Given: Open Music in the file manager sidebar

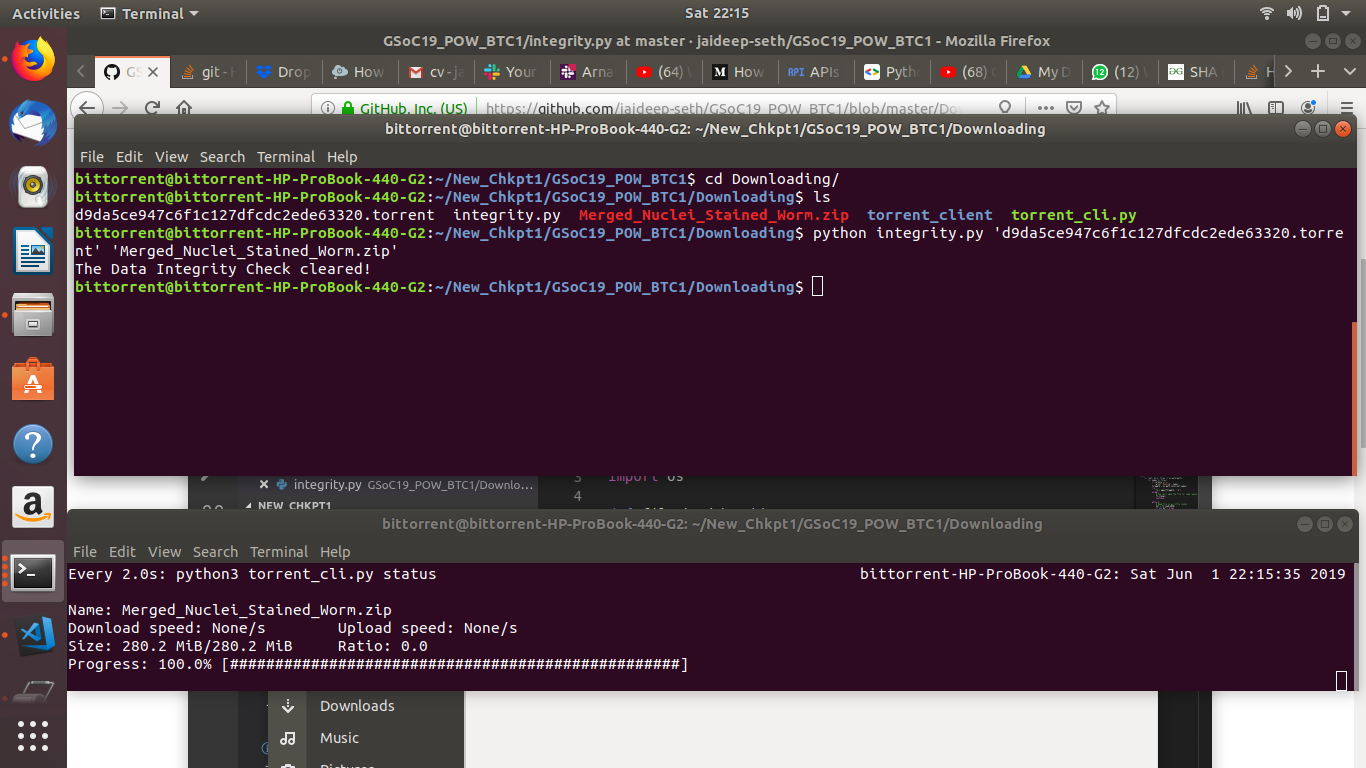Looking at the screenshot, I should 339,738.
